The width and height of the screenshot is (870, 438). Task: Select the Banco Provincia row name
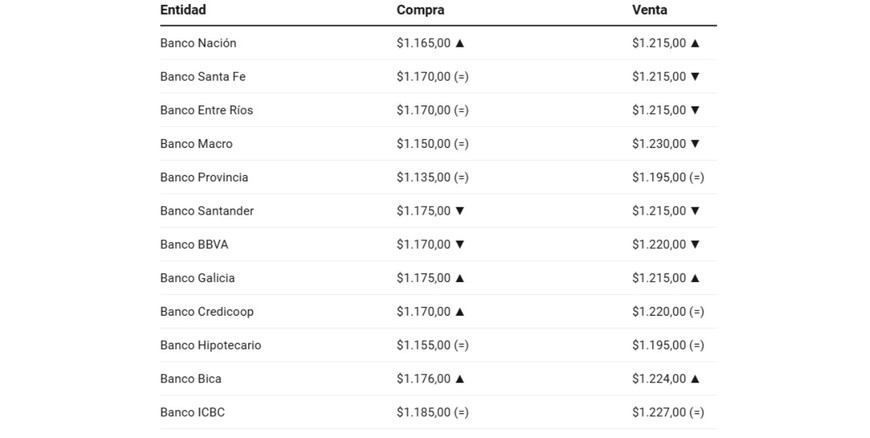coord(204,177)
